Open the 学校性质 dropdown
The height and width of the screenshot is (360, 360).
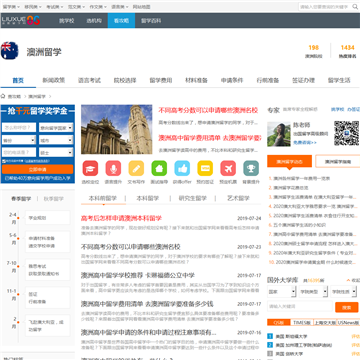click(x=344, y=292)
